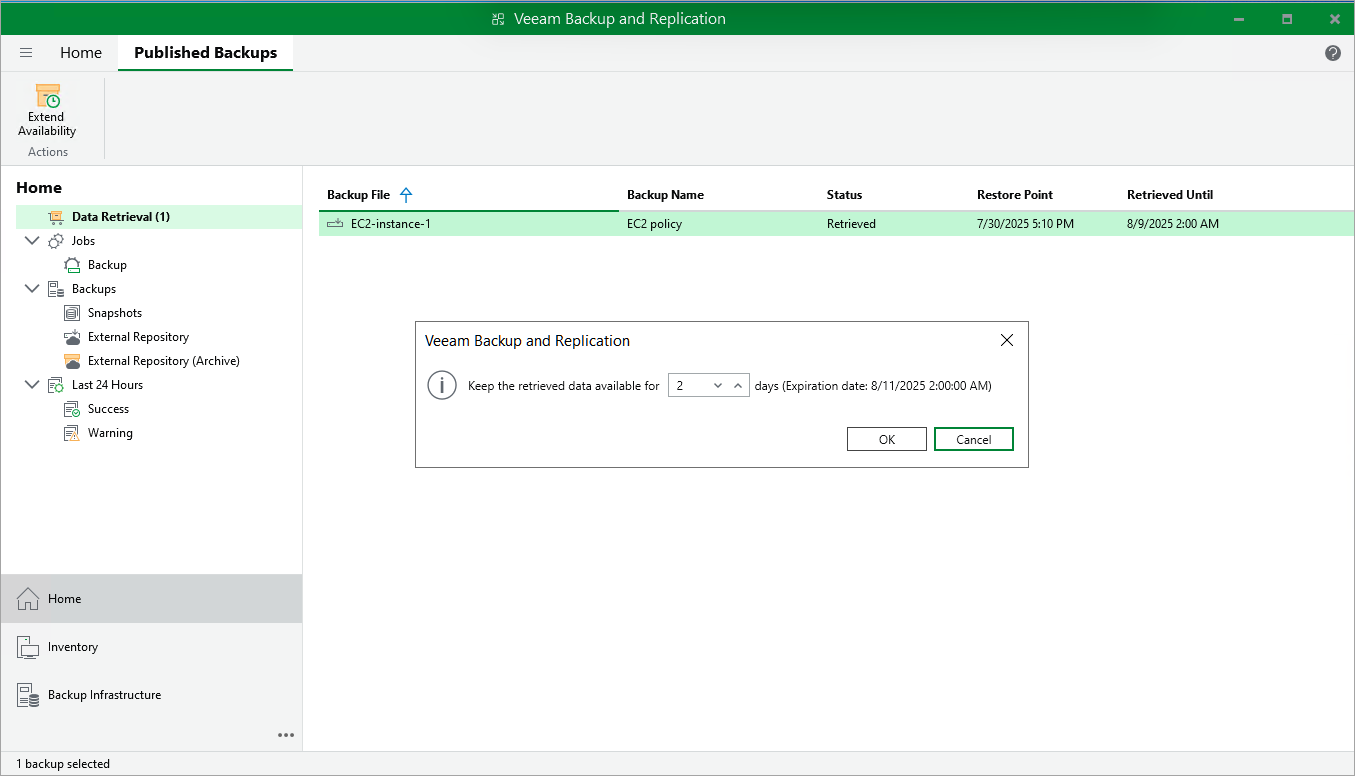Select the Backups tree item
The height and width of the screenshot is (776, 1355).
click(94, 289)
